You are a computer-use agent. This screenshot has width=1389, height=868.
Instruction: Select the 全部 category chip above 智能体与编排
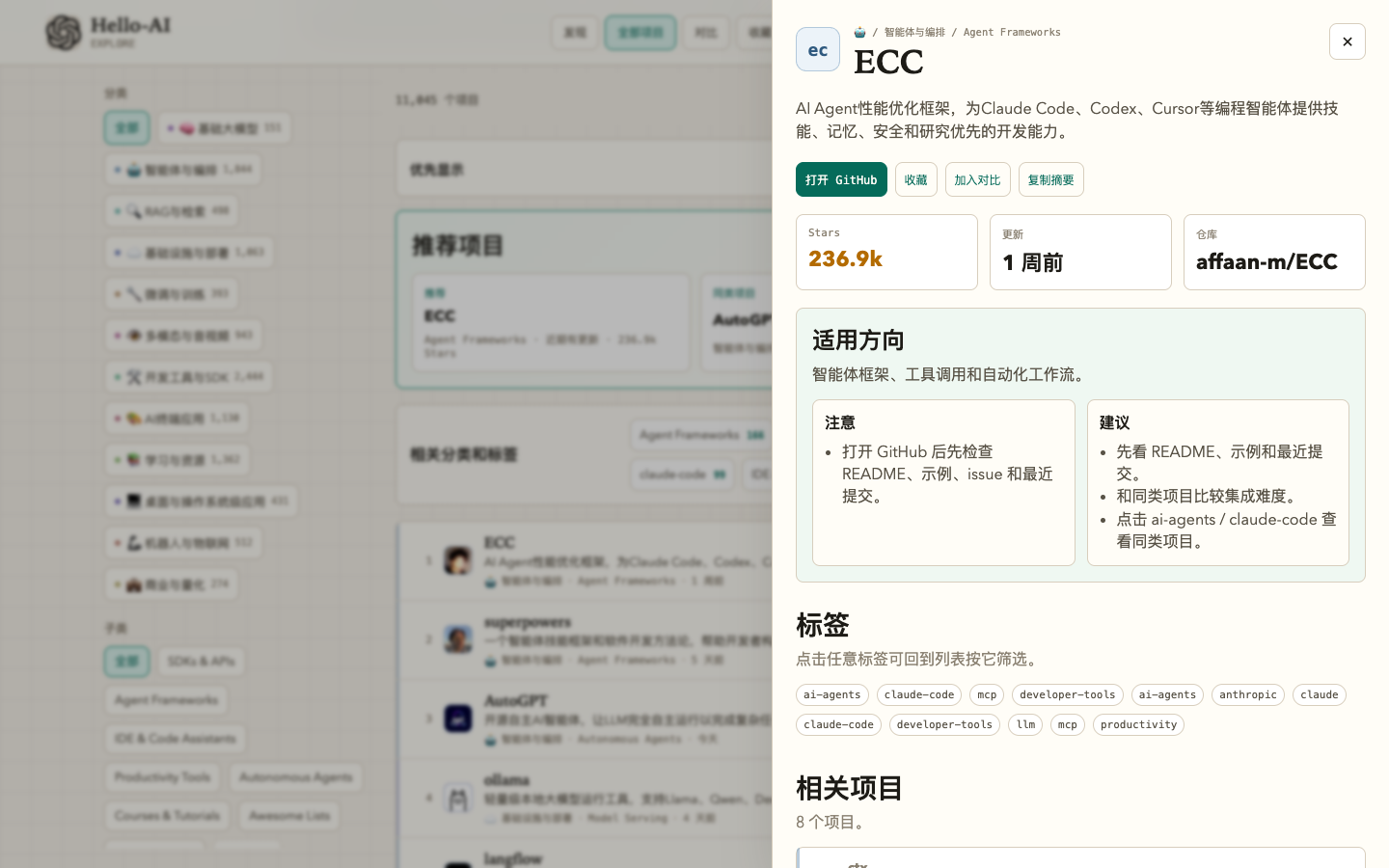(127, 127)
